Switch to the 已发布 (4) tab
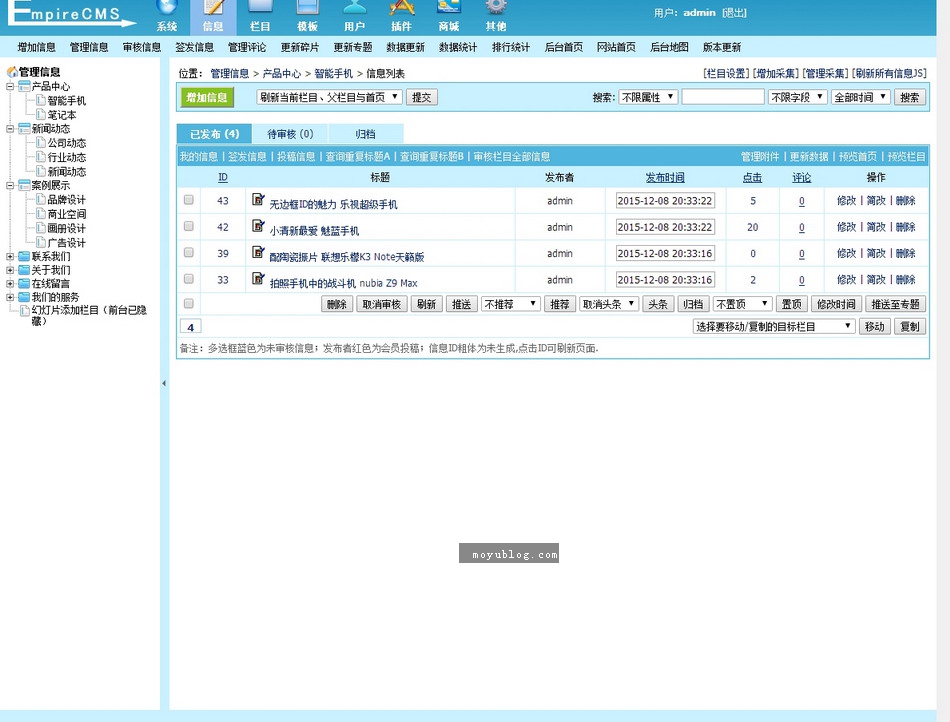The image size is (950, 722). pos(214,134)
